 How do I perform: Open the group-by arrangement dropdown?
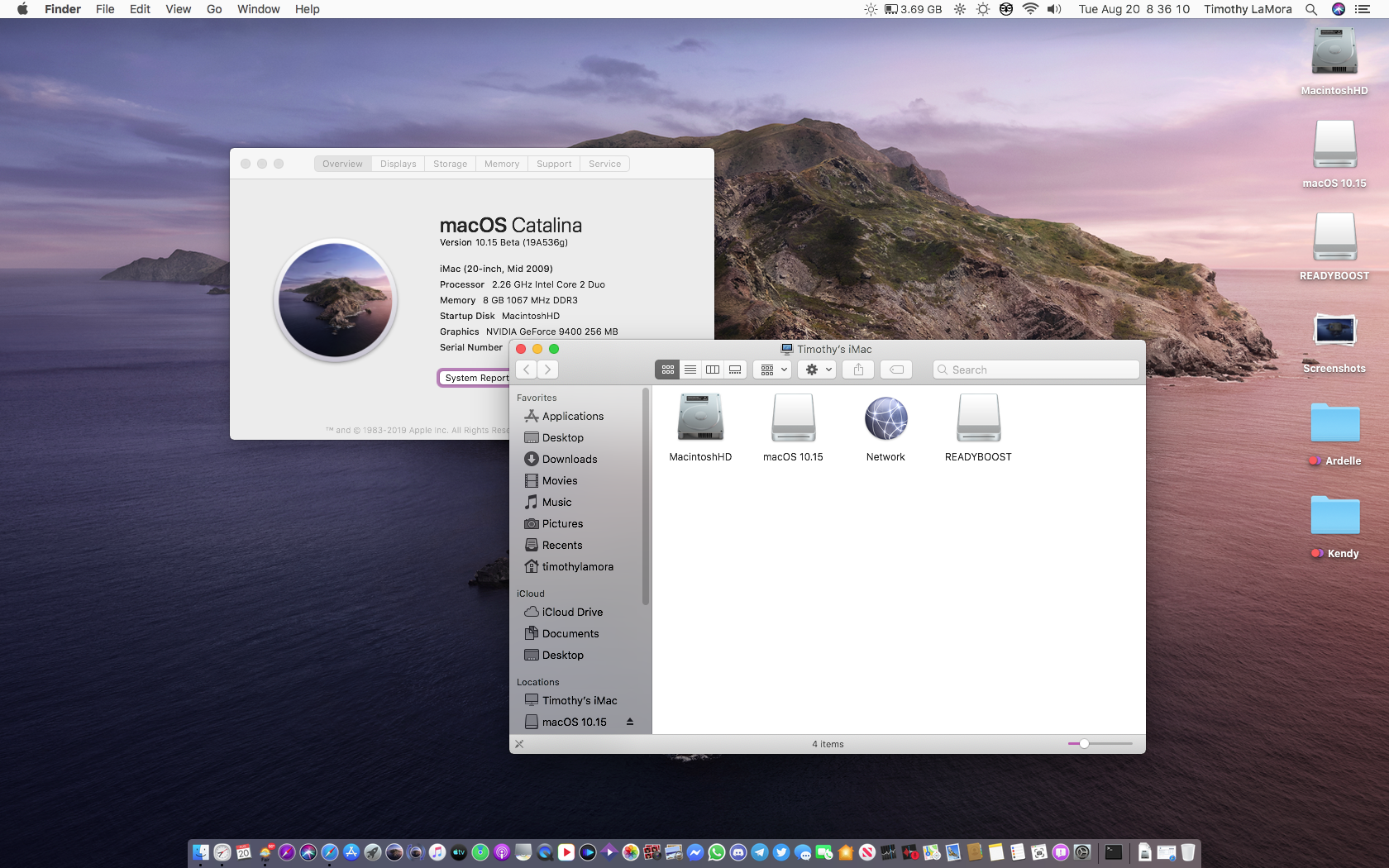(x=773, y=370)
